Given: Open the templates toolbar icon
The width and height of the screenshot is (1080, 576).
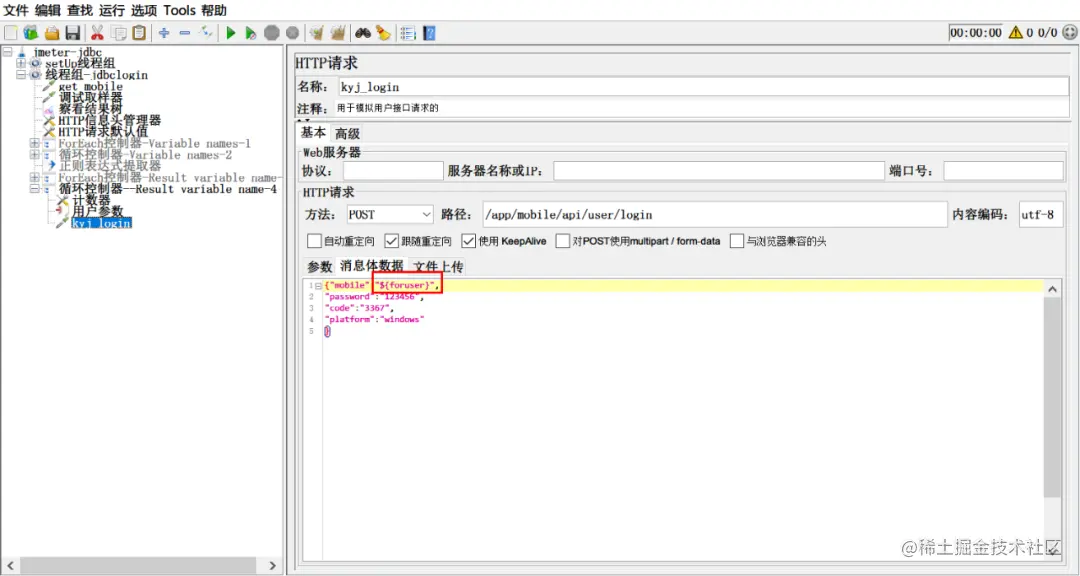Looking at the screenshot, I should click(30, 32).
